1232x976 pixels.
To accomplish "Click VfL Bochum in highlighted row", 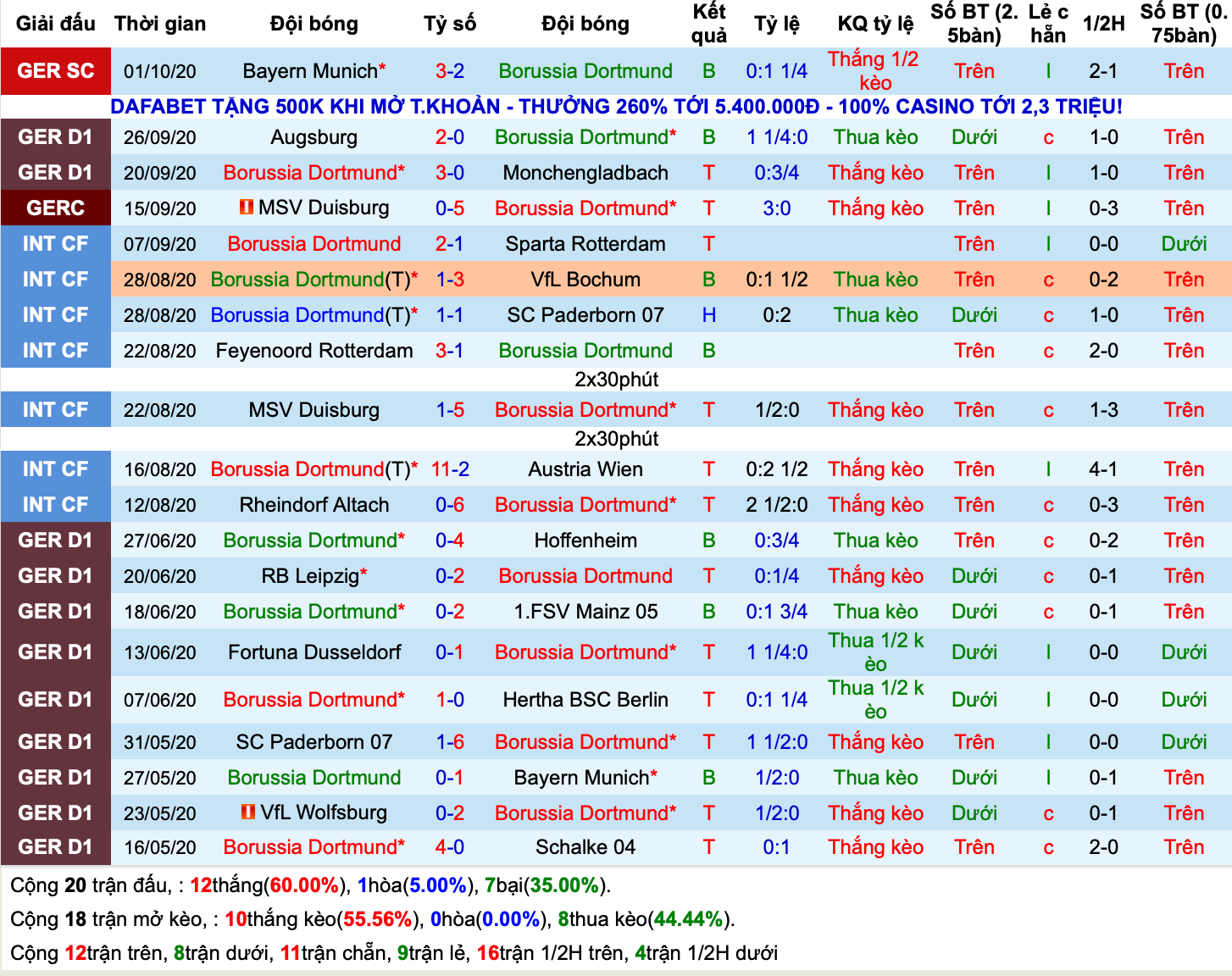I will 585,280.
